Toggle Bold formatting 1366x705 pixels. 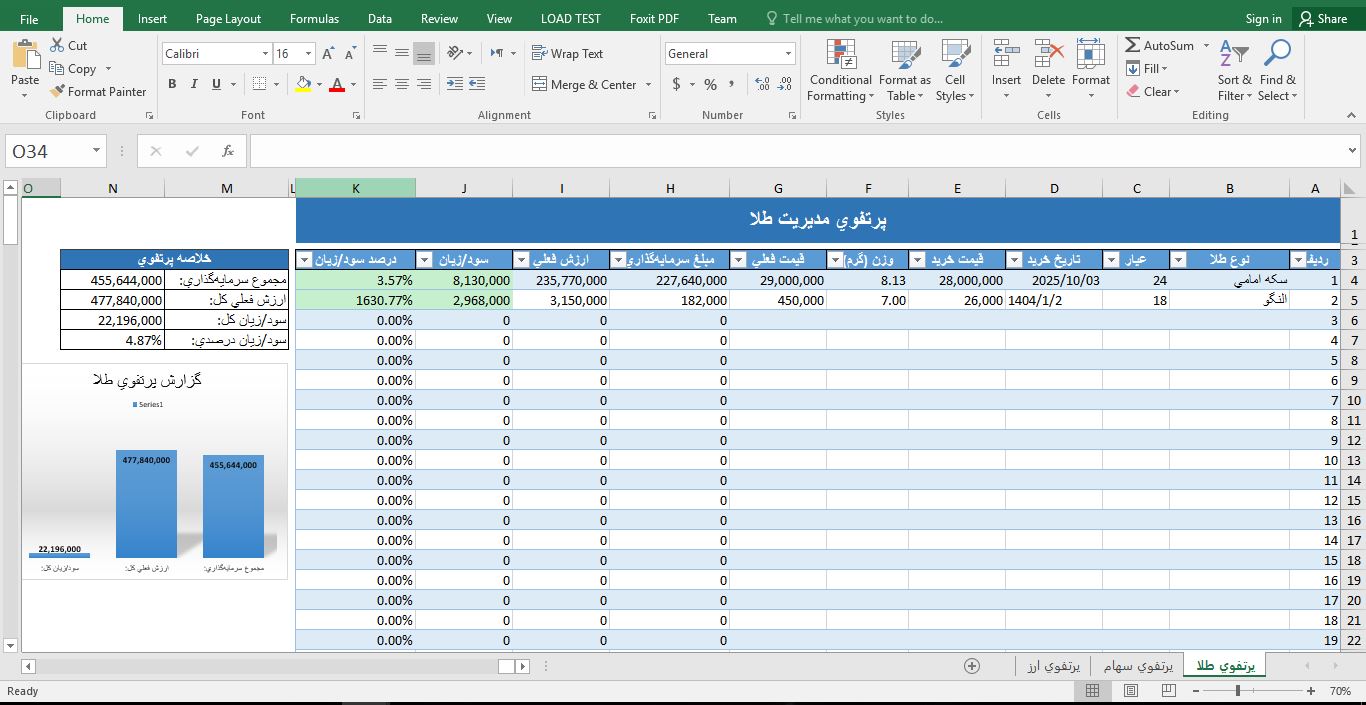point(172,85)
